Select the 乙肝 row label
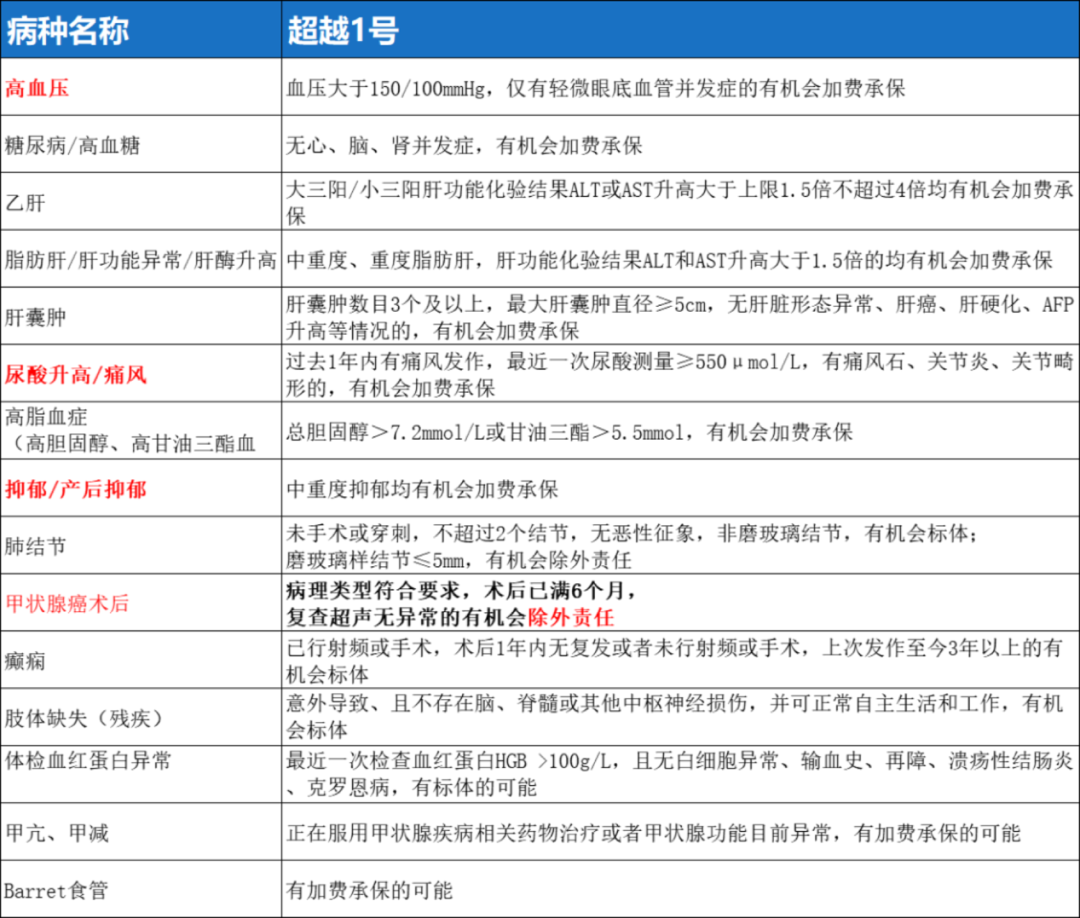The image size is (1080, 918). click(x=141, y=202)
